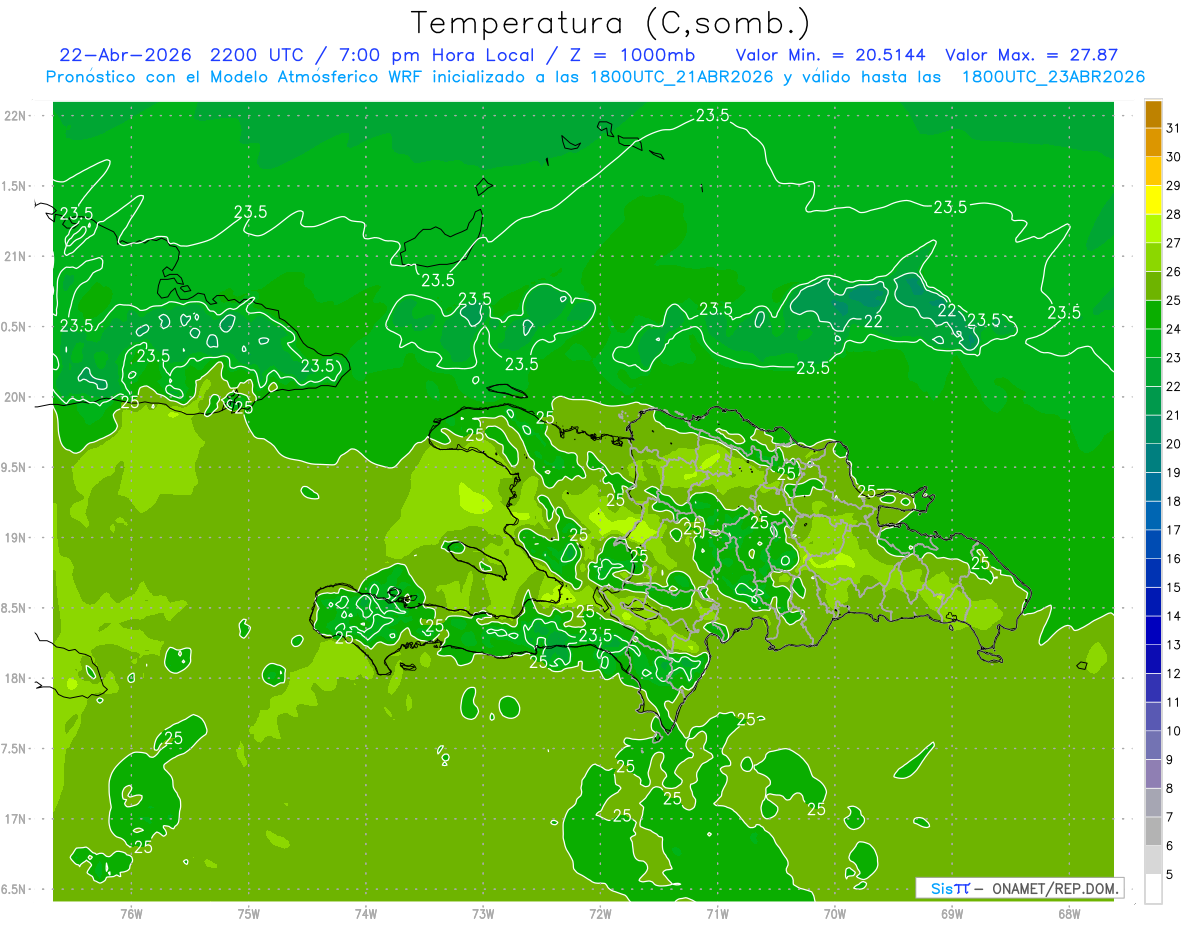Click the 72W longitude axis label
Image resolution: width=1200 pixels, height=927 pixels.
[x=600, y=913]
